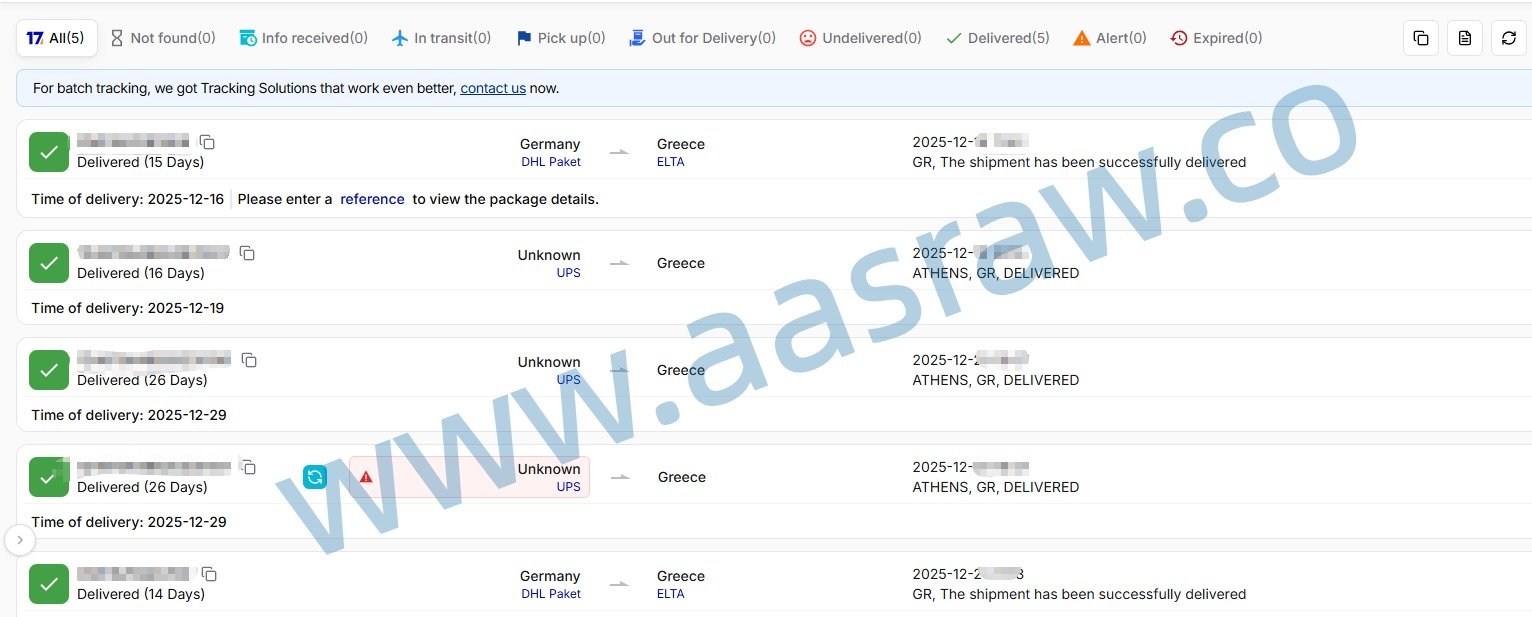Open carrier selector for highlighted Unknown UPS
Screen dimensions: 1532x617
tap(548, 477)
